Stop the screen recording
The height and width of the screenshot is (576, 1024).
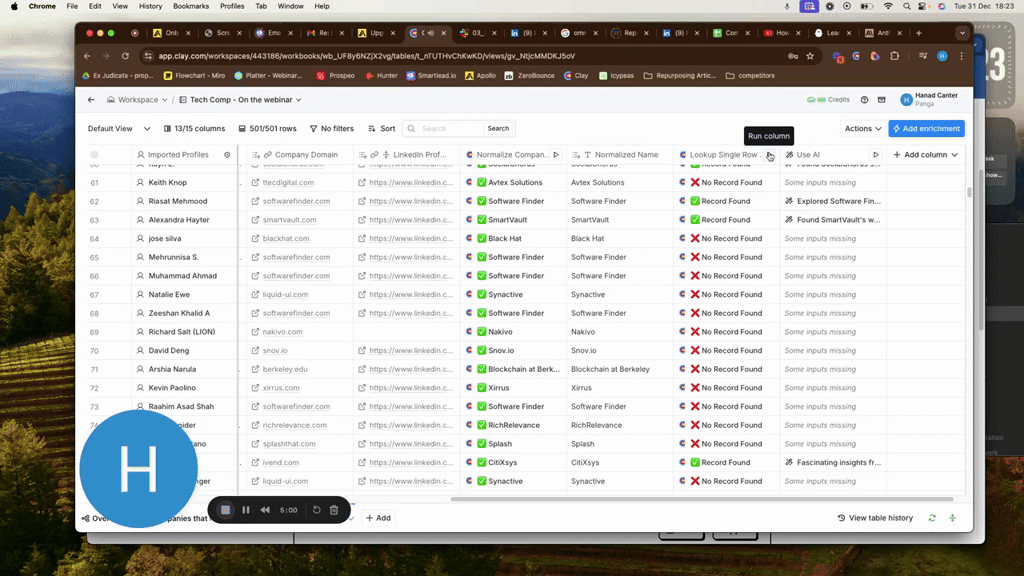tap(226, 510)
